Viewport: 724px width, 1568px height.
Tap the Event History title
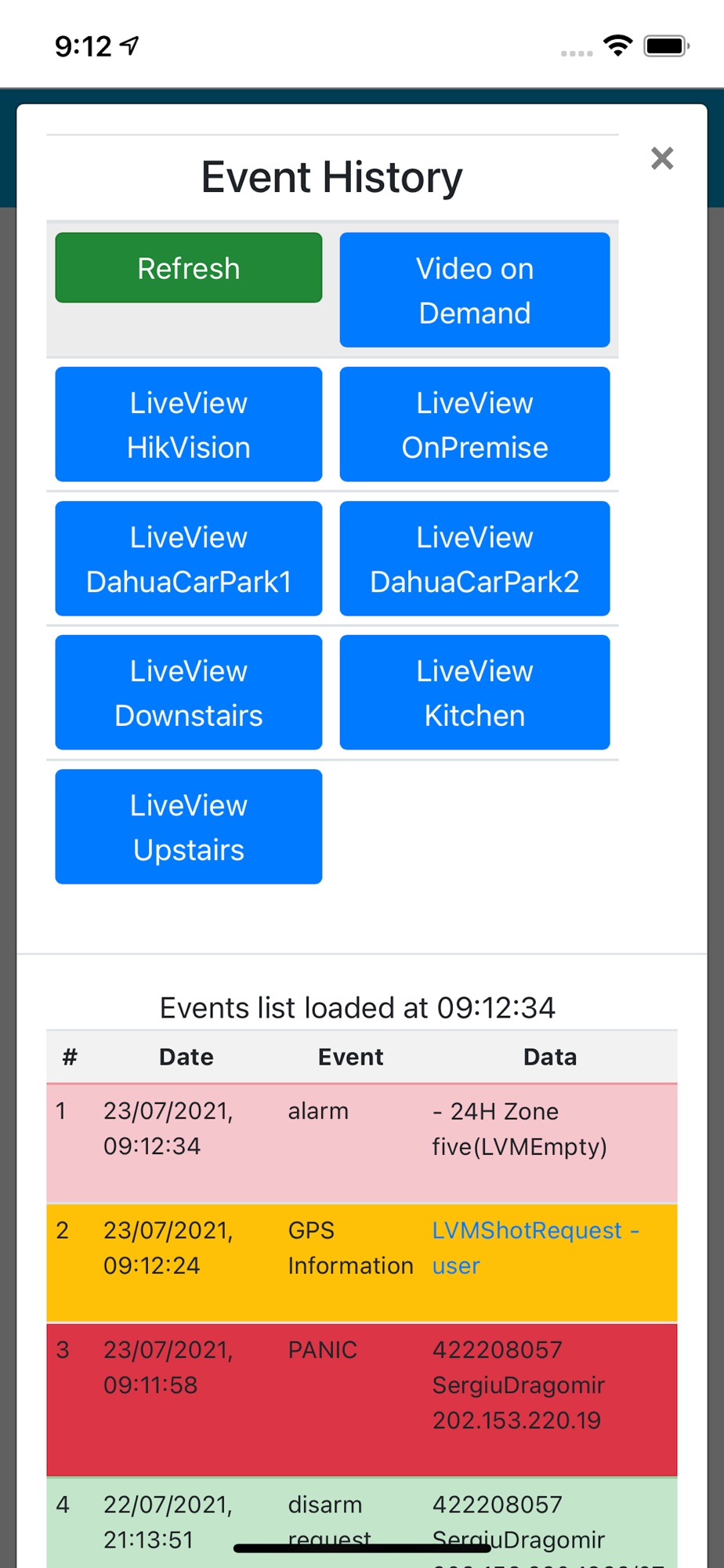(332, 176)
